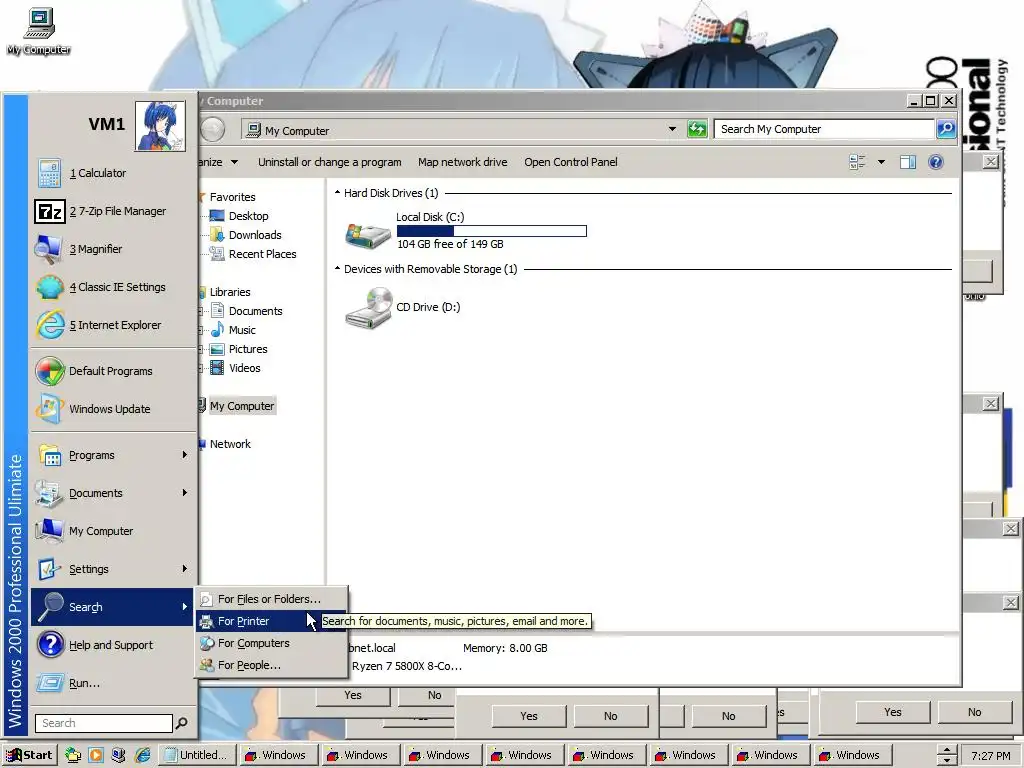Viewport: 1024px width, 768px height.
Task: Open Music library
Action: (x=242, y=330)
